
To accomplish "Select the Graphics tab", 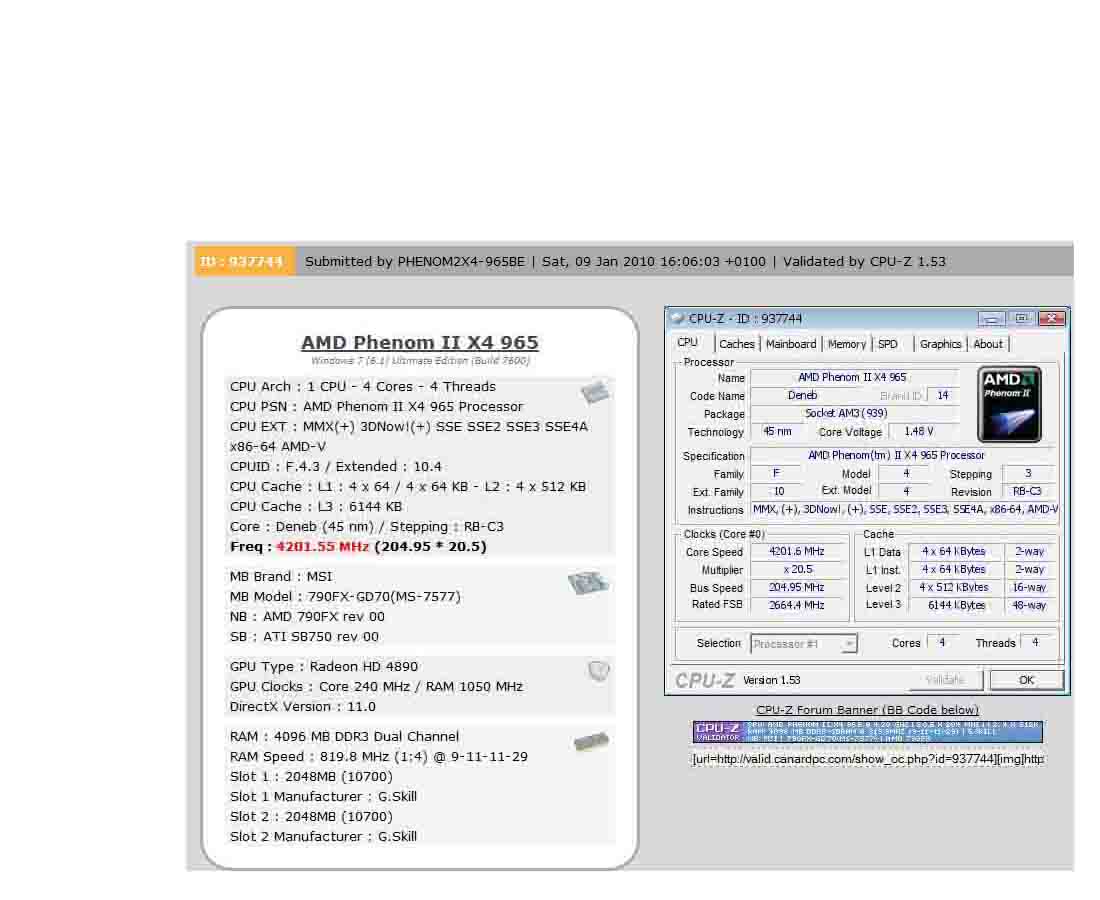I will (941, 344).
